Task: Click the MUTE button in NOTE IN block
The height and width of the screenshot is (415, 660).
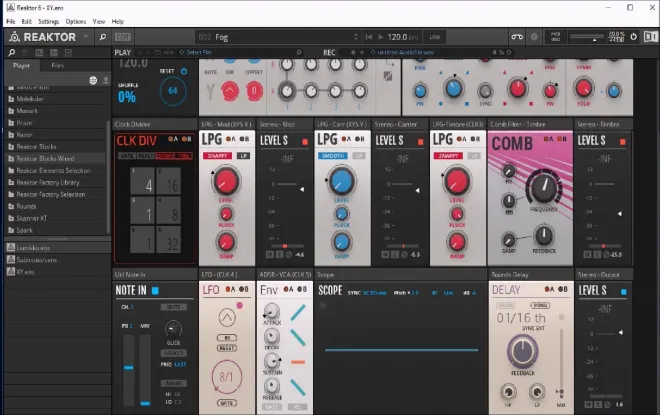Action: [173, 307]
